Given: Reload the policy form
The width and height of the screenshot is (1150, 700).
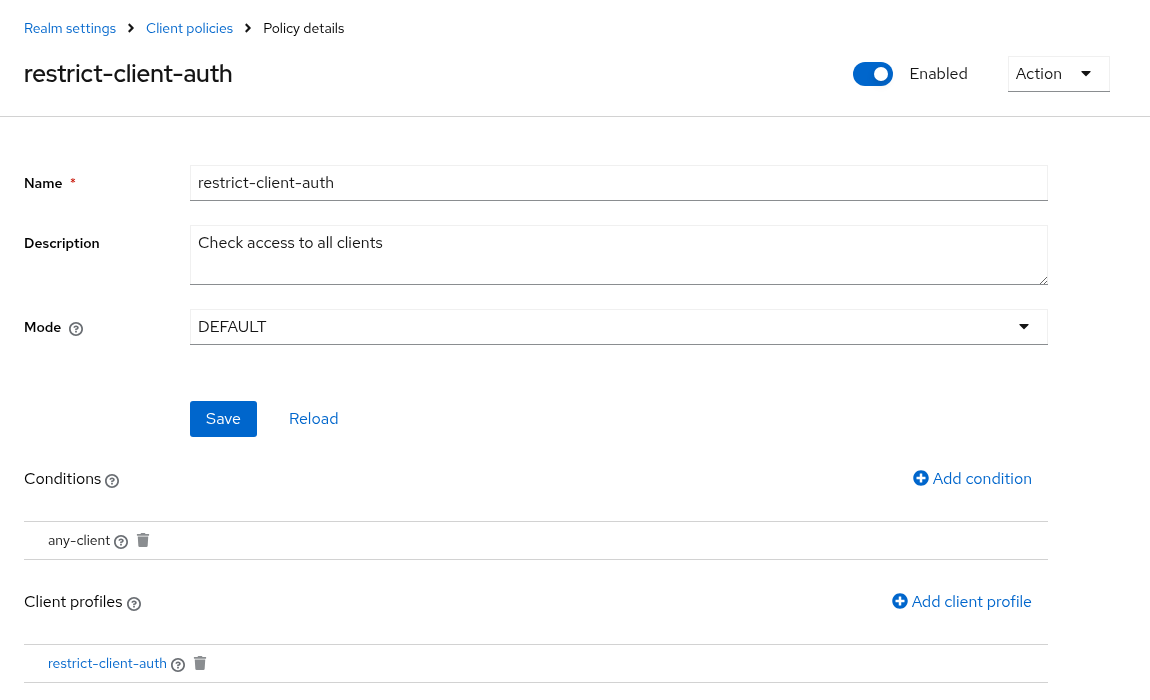Looking at the screenshot, I should 313,419.
